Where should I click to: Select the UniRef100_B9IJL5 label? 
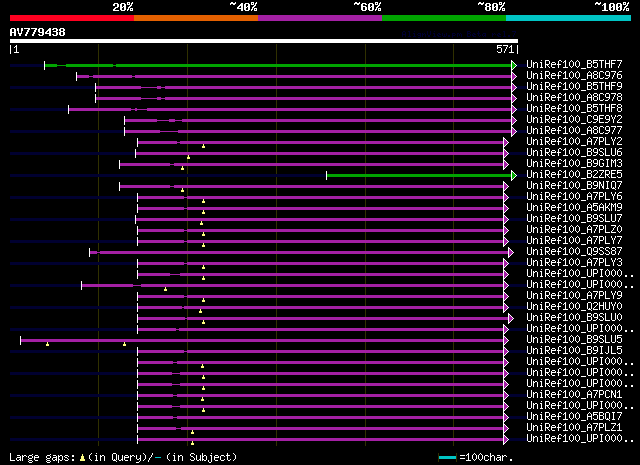pos(574,351)
